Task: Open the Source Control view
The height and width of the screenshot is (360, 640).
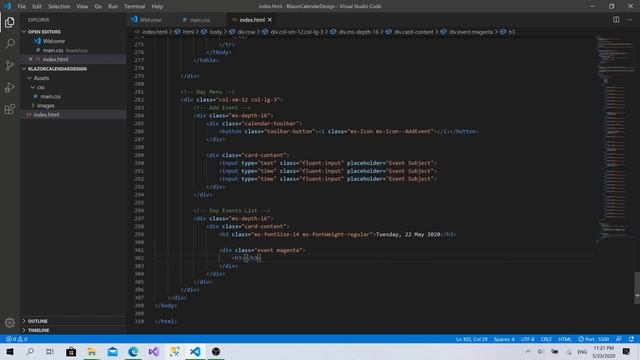Action: [x=10, y=65]
